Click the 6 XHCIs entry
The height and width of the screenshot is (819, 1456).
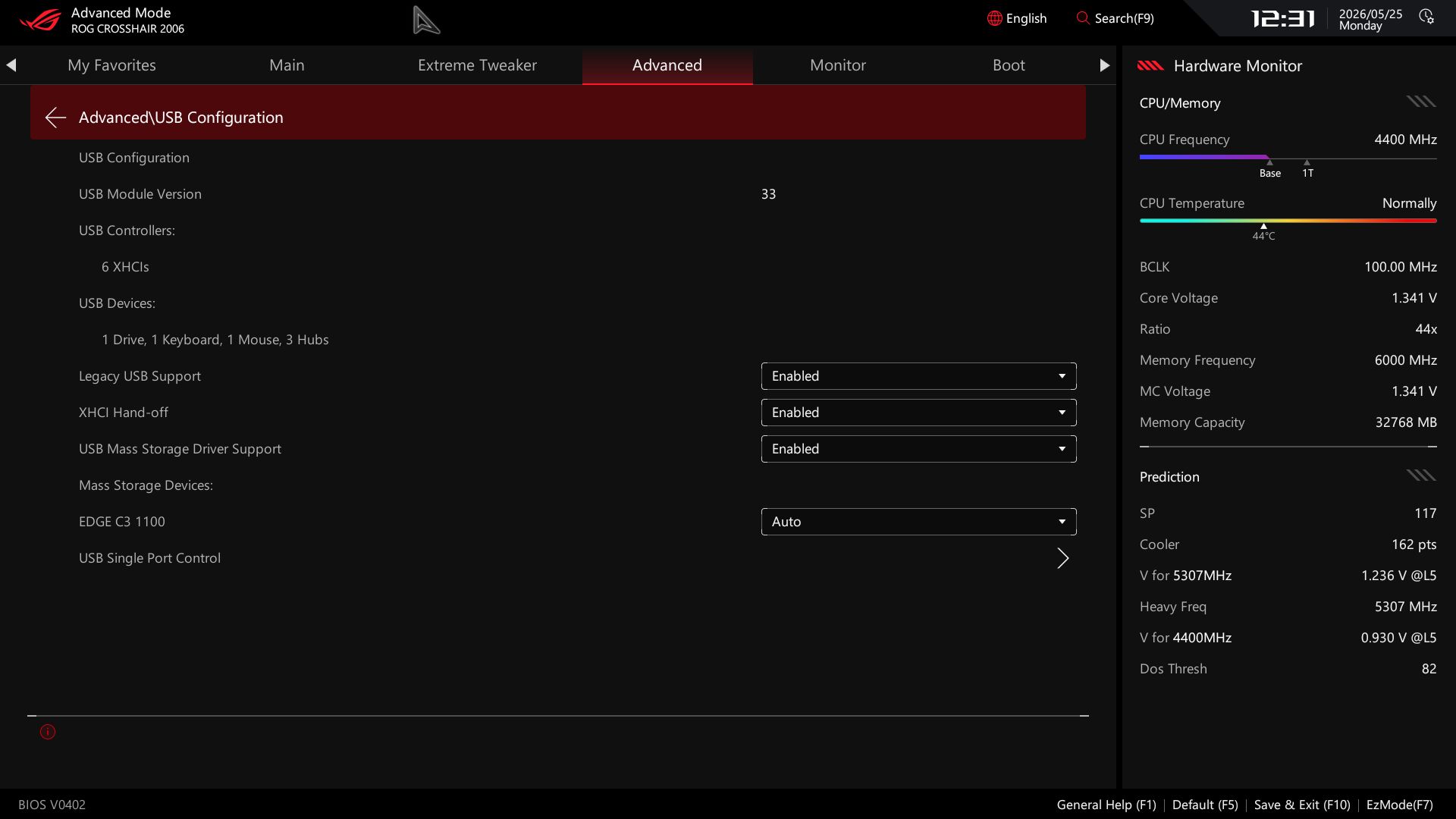pos(125,267)
